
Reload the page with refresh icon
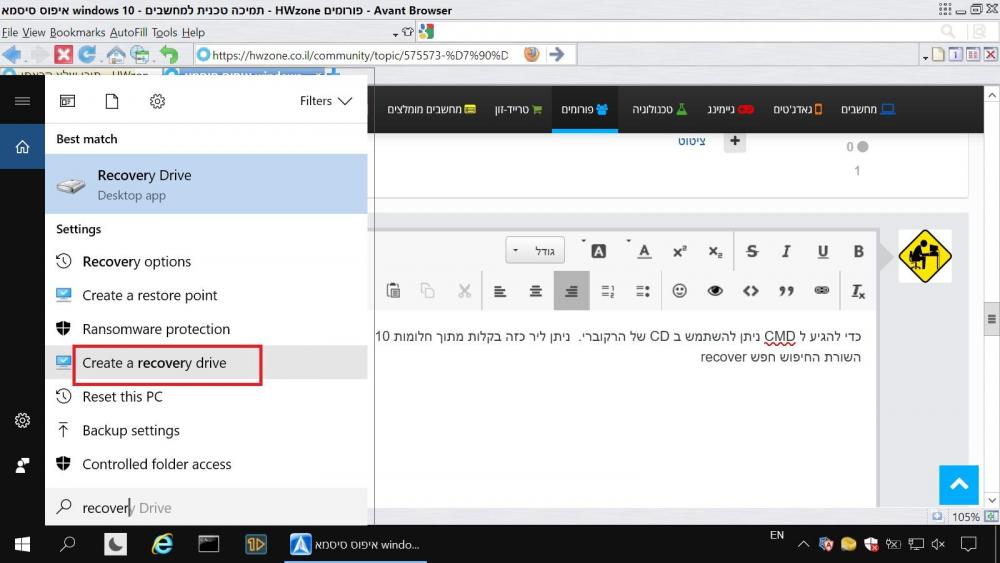[88, 54]
